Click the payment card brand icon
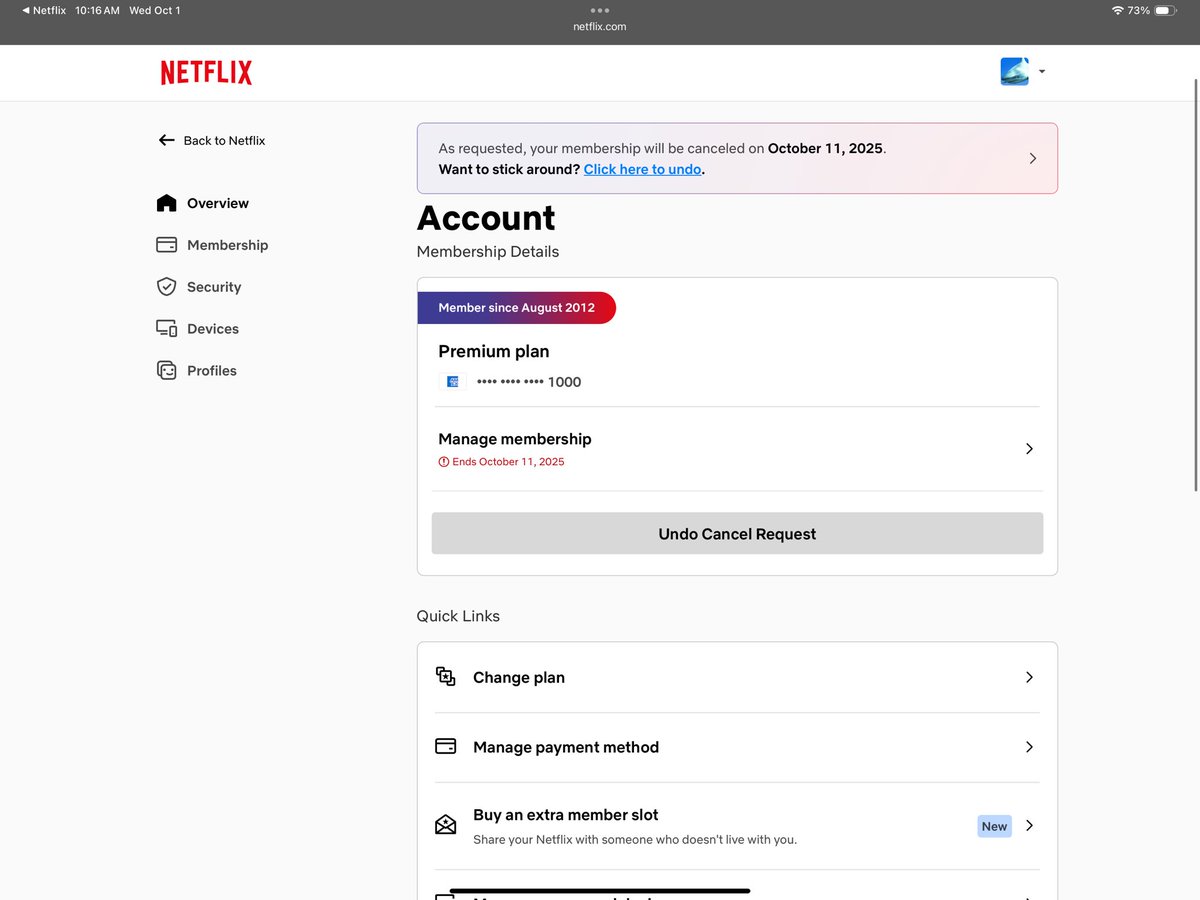 453,381
